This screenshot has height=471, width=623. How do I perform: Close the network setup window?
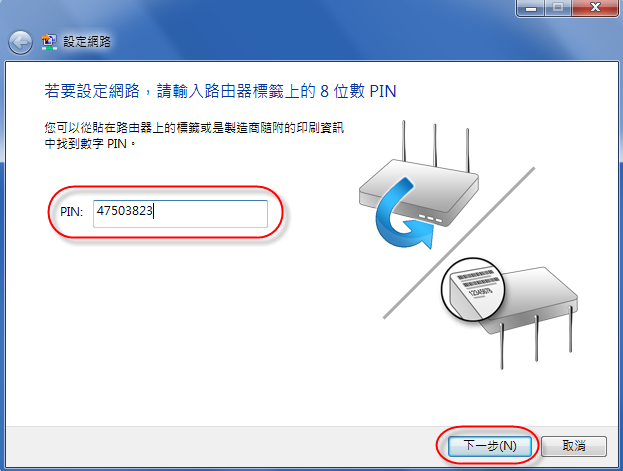click(x=595, y=8)
